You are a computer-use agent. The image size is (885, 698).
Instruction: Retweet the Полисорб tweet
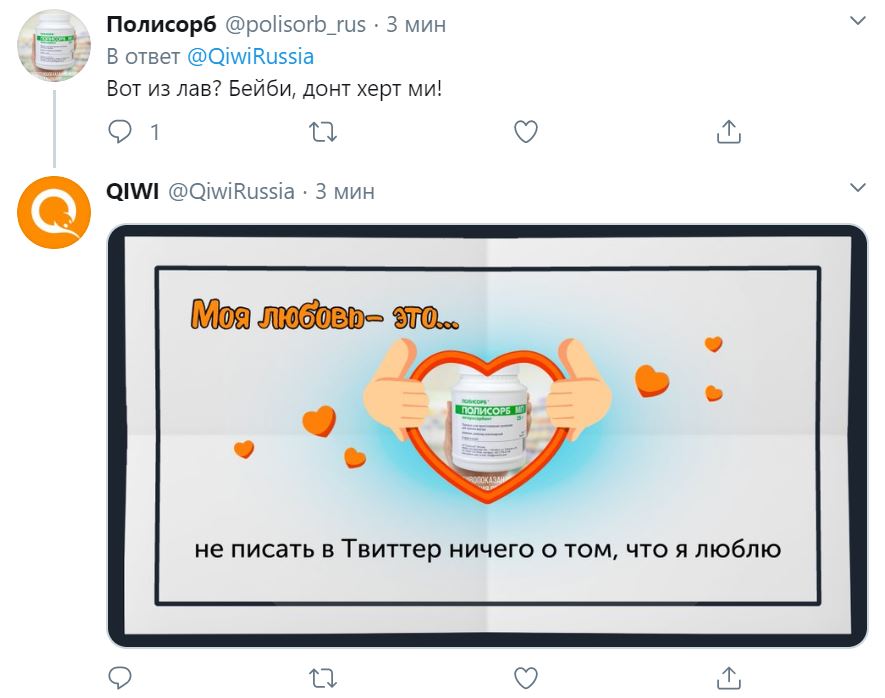coord(323,132)
